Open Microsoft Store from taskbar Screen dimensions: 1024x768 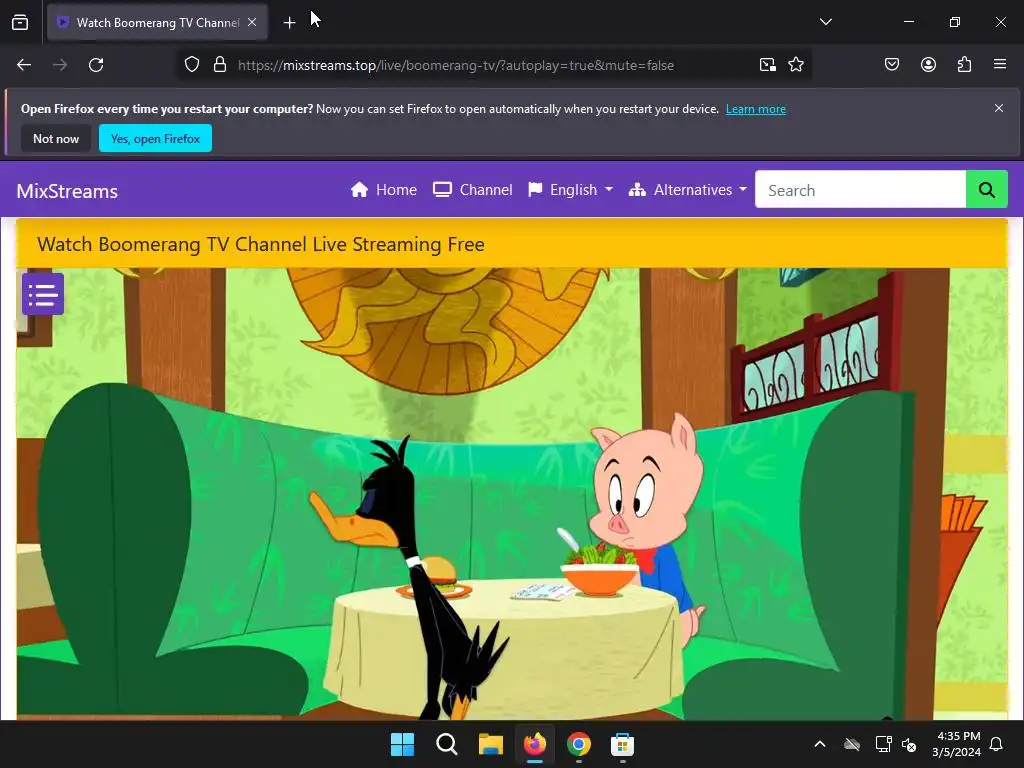[x=622, y=744]
